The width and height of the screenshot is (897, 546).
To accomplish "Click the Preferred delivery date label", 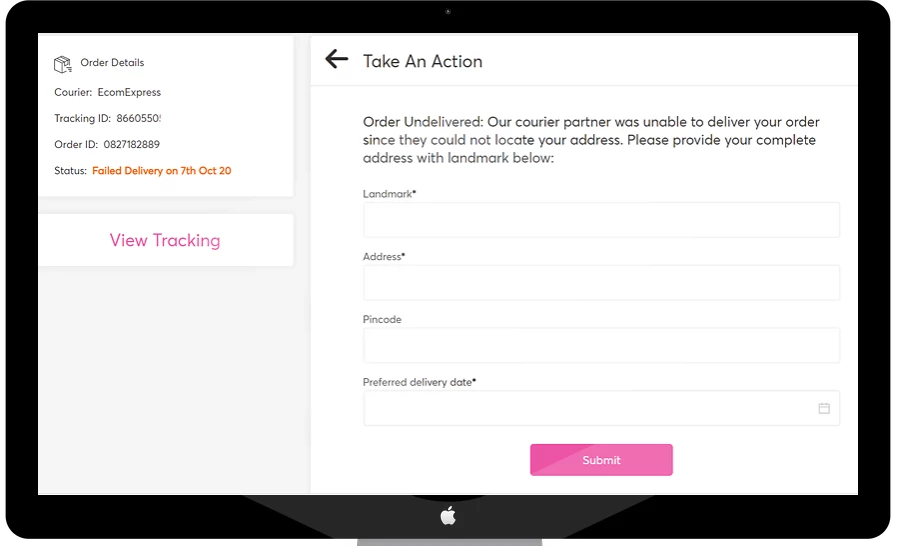I will 419,382.
